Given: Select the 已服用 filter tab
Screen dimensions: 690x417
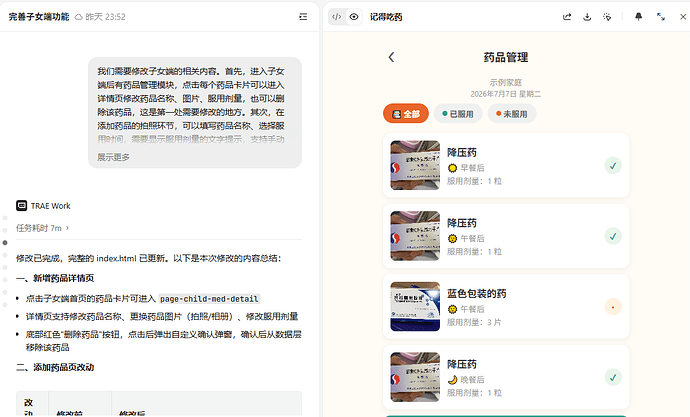Looking at the screenshot, I should [458, 114].
